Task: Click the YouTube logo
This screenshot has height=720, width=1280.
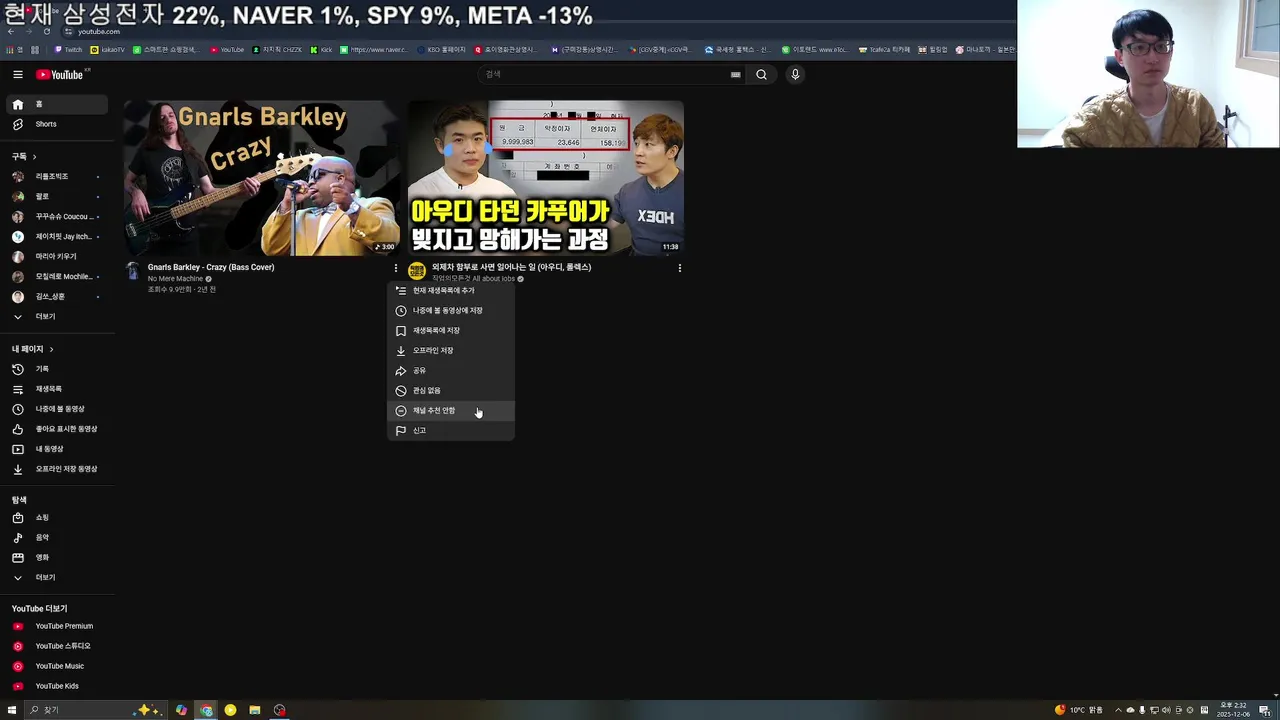Action: [x=61, y=75]
